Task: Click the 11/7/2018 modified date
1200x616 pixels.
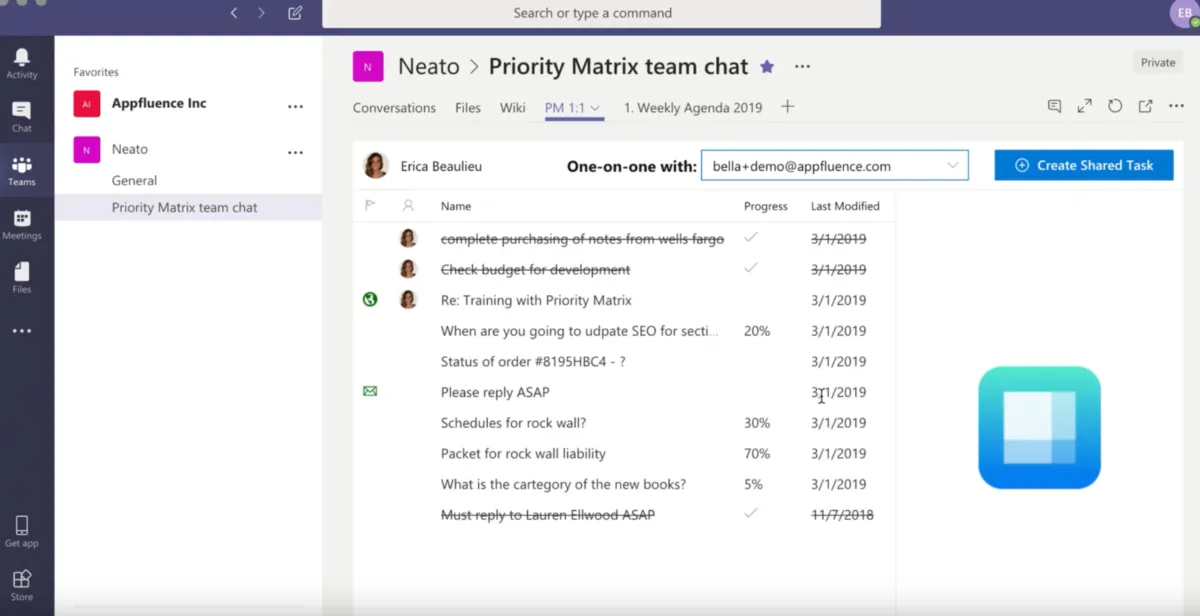Action: click(x=842, y=515)
